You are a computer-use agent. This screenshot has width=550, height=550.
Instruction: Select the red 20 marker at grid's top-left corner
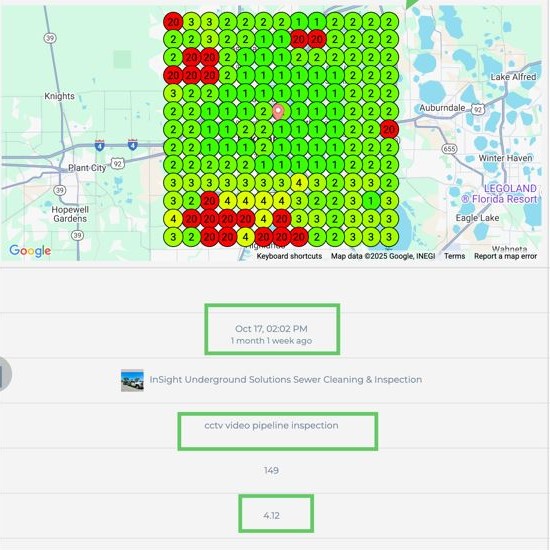pyautogui.click(x=173, y=22)
